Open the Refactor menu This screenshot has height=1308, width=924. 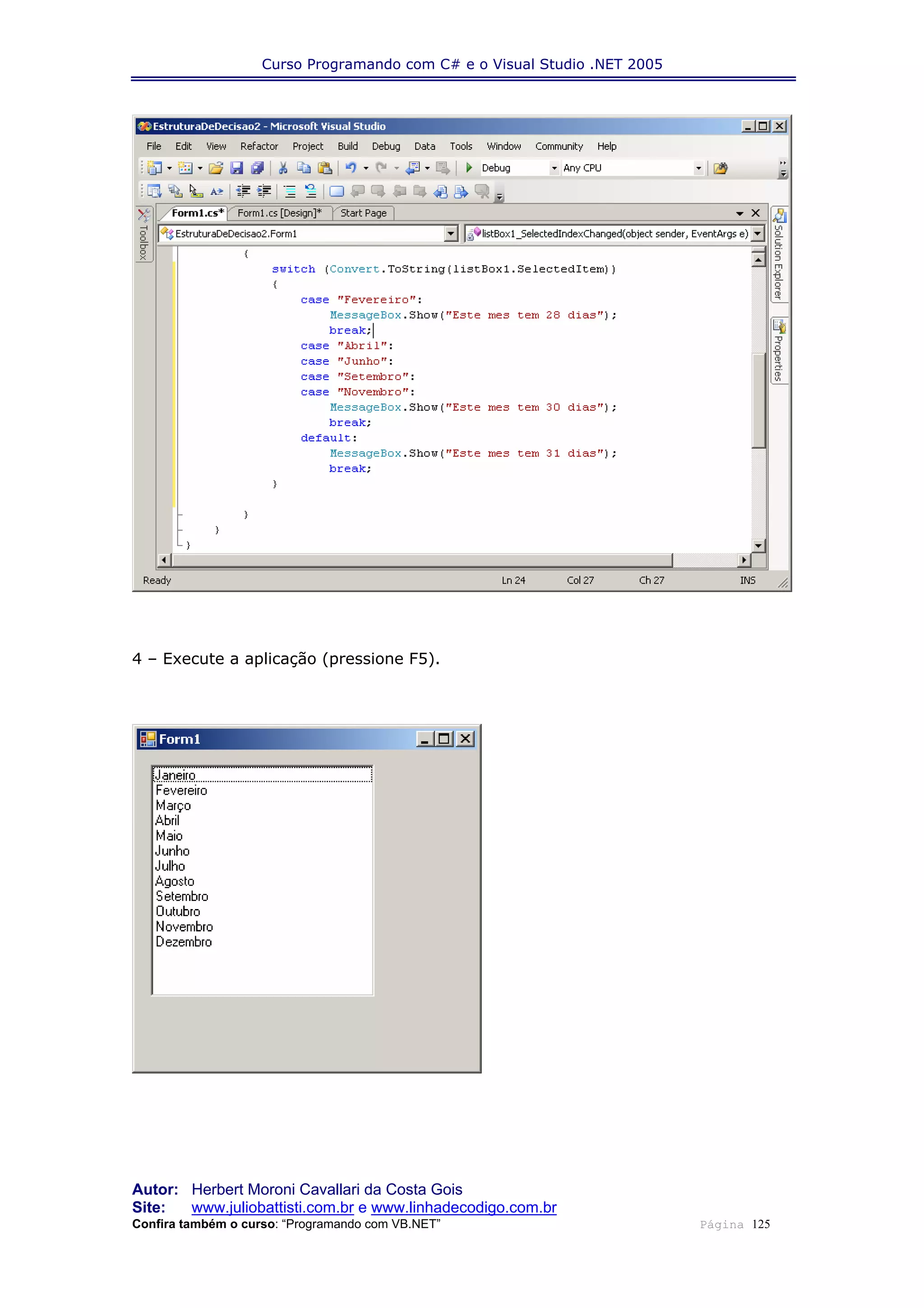(259, 146)
